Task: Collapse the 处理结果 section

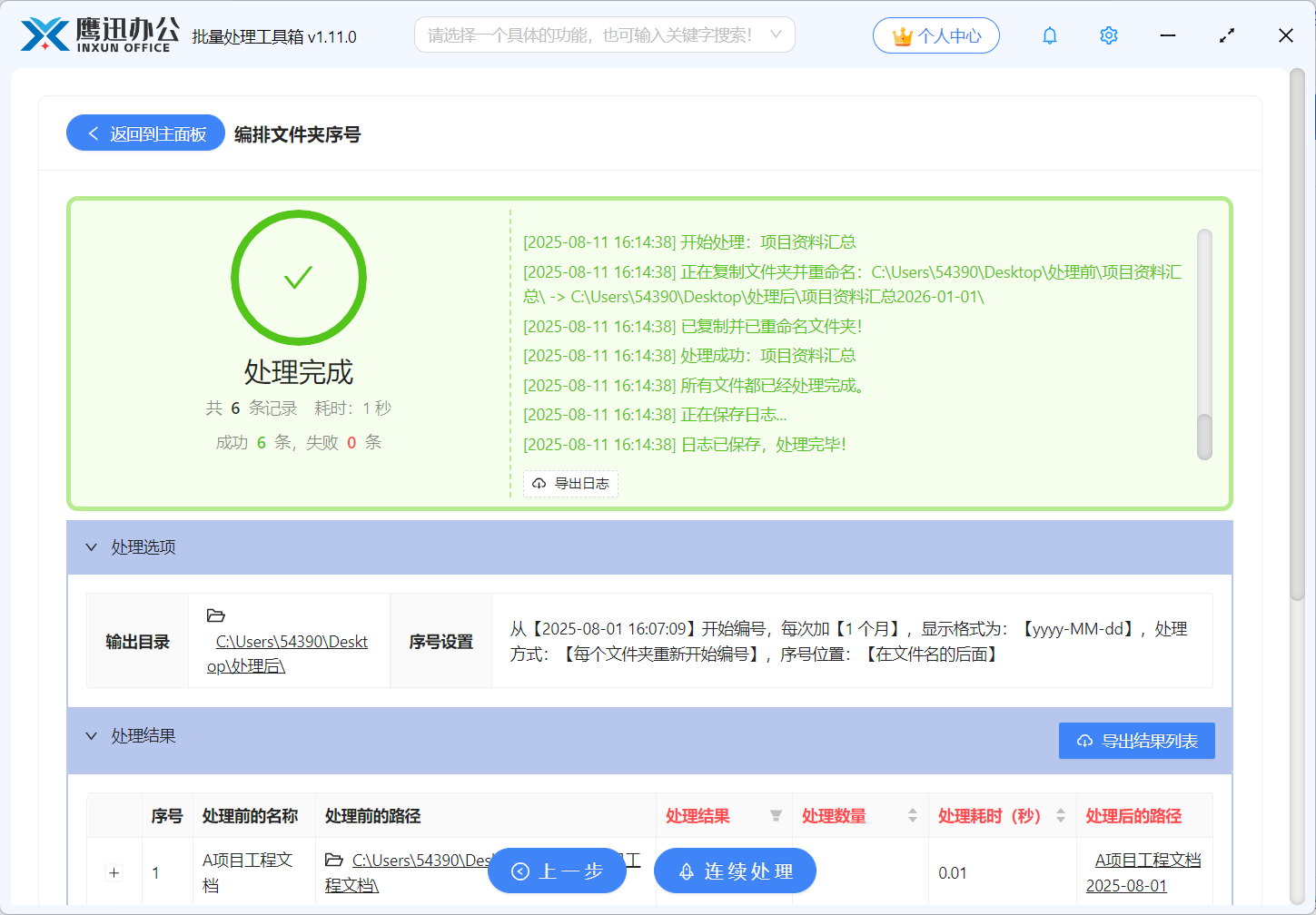Action: point(91,736)
